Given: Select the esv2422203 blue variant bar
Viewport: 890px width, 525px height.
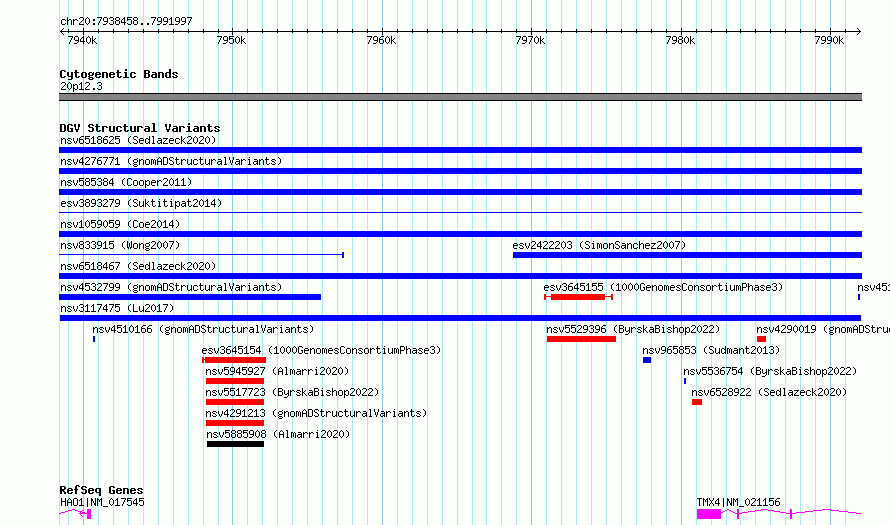Looking at the screenshot, I should pyautogui.click(x=687, y=255).
